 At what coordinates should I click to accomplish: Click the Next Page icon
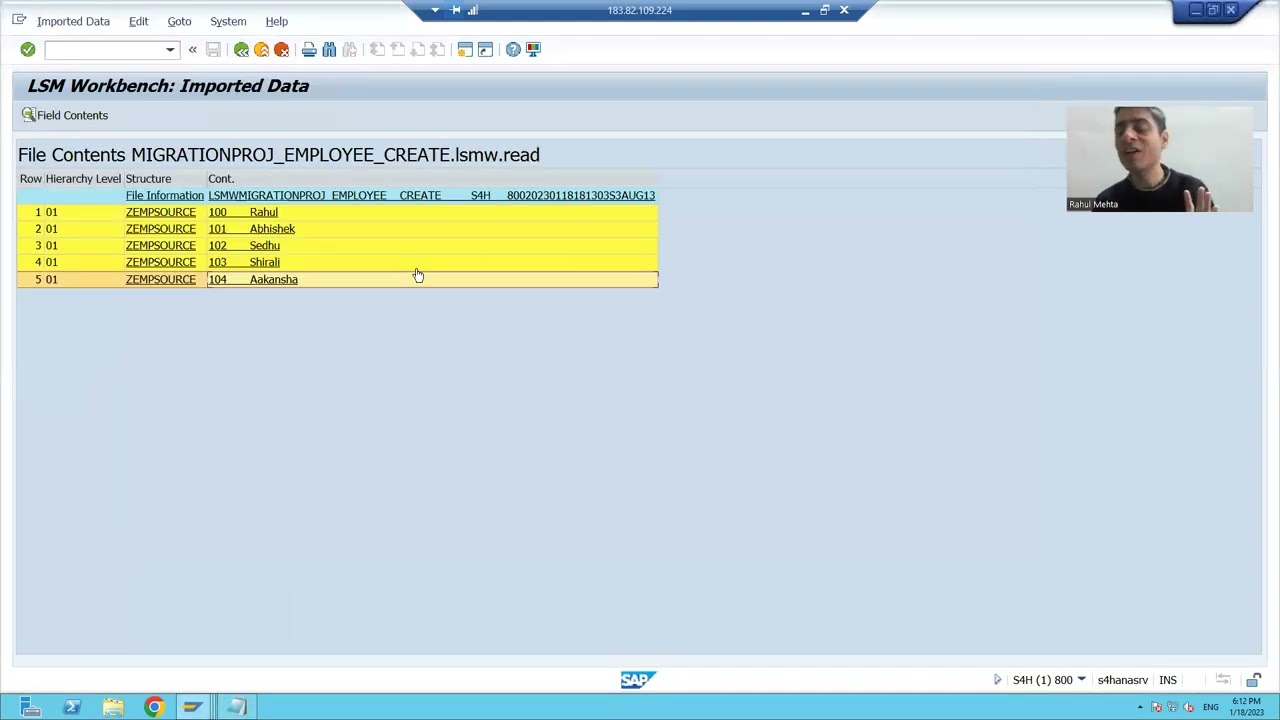pos(417,49)
